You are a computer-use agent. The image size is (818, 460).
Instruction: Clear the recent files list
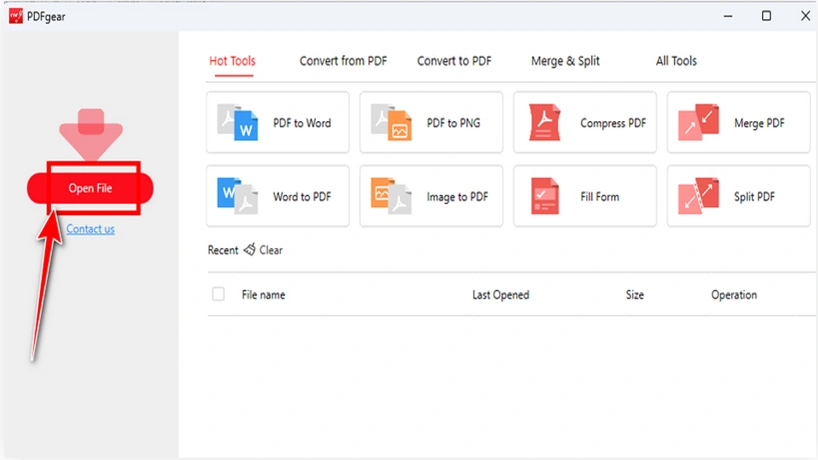[263, 250]
